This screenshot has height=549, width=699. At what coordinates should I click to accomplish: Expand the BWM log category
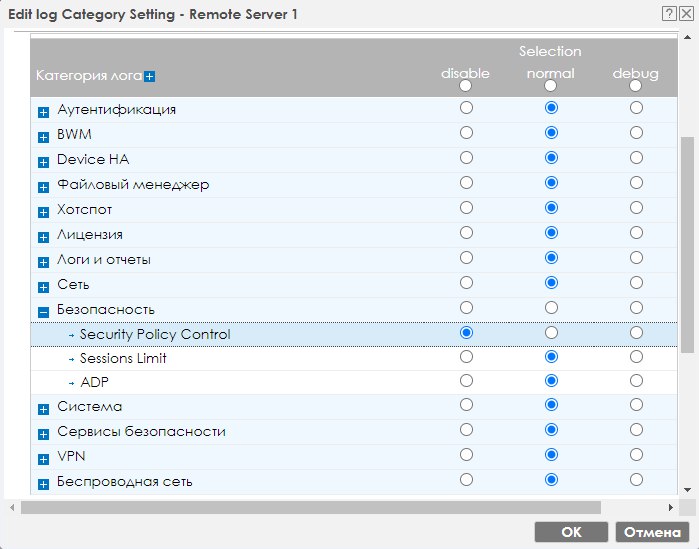tap(43, 136)
